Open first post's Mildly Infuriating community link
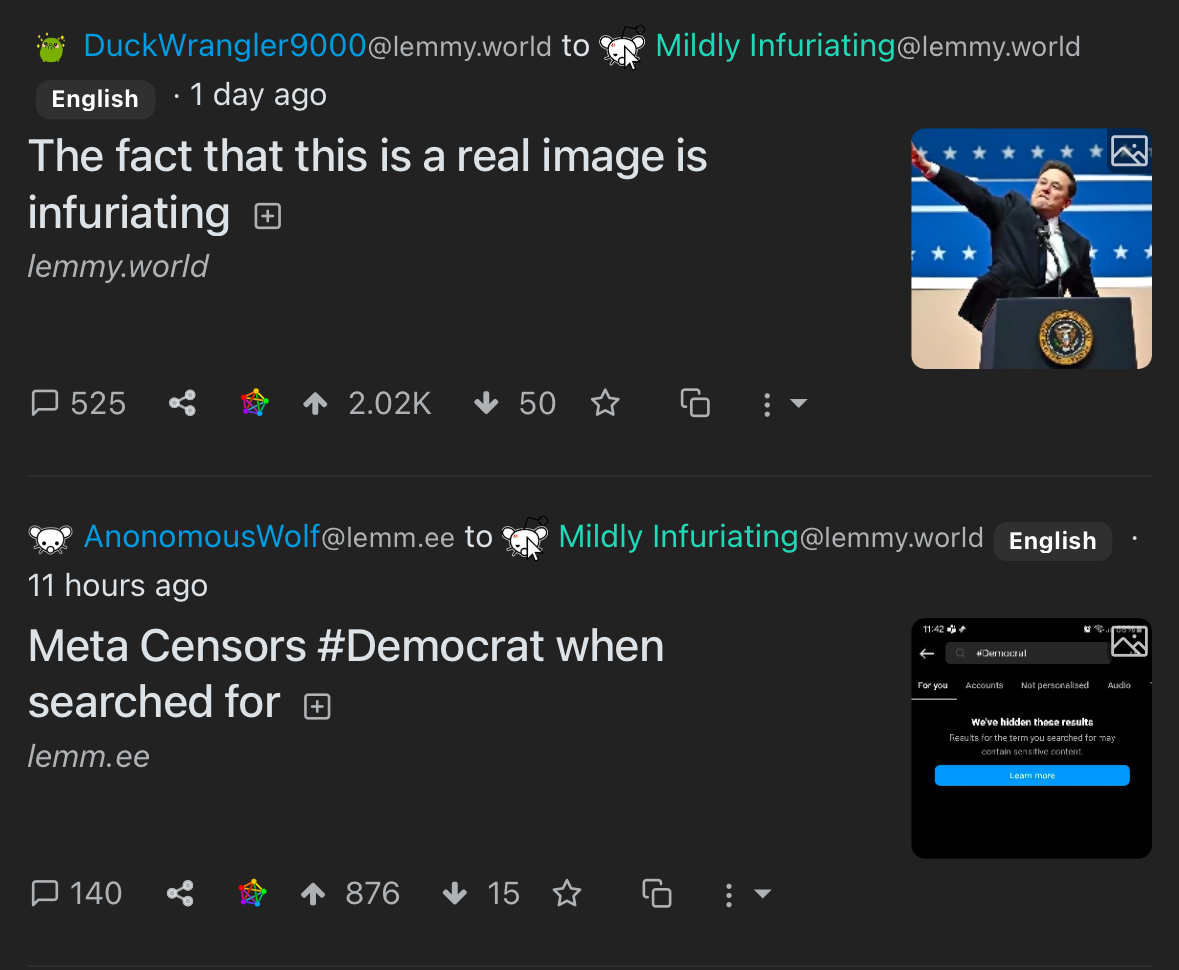Image resolution: width=1179 pixels, height=970 pixels. point(775,46)
